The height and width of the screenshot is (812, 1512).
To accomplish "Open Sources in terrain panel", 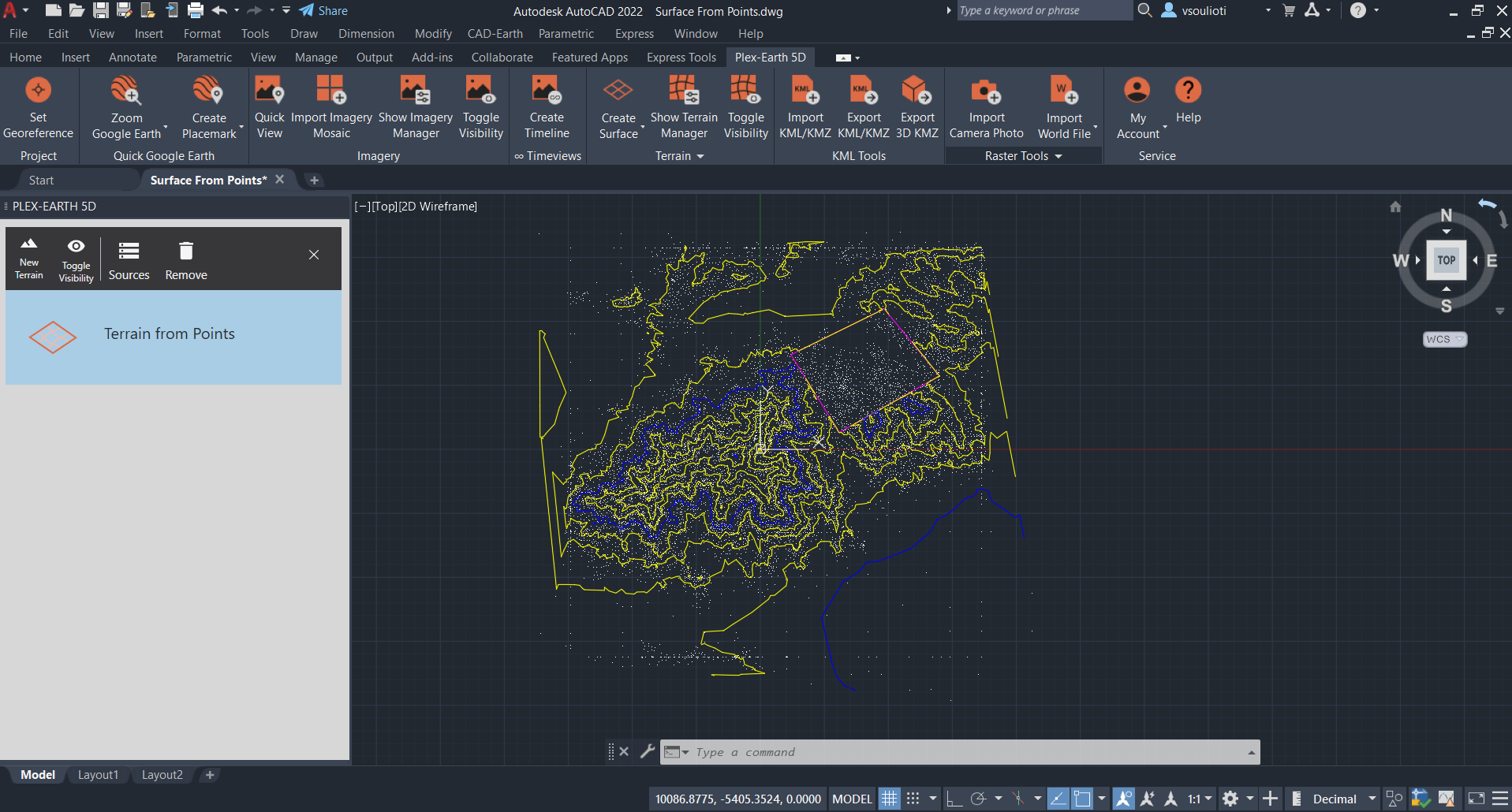I will coord(129,261).
